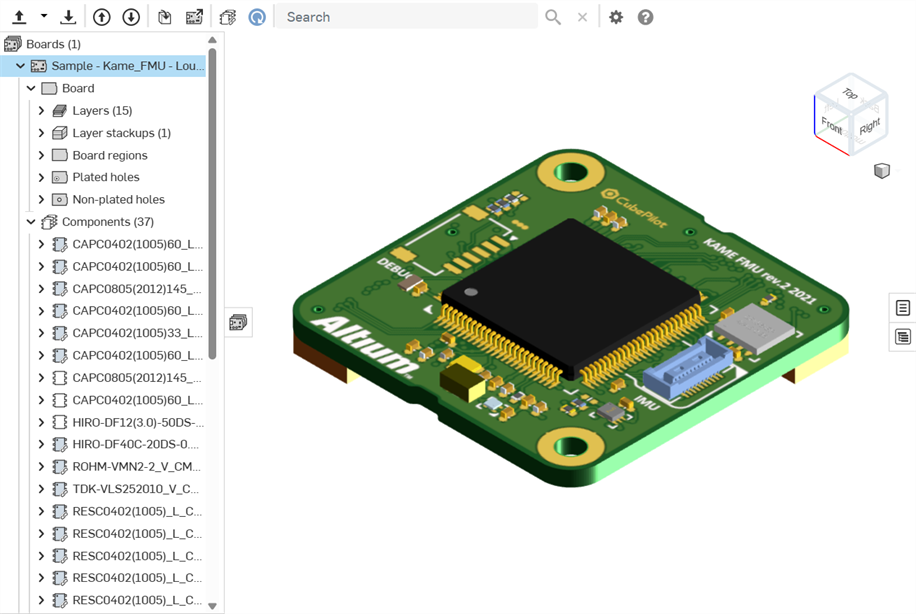The height and width of the screenshot is (614, 916).
Task: Download the design source files
Action: [x=68, y=17]
